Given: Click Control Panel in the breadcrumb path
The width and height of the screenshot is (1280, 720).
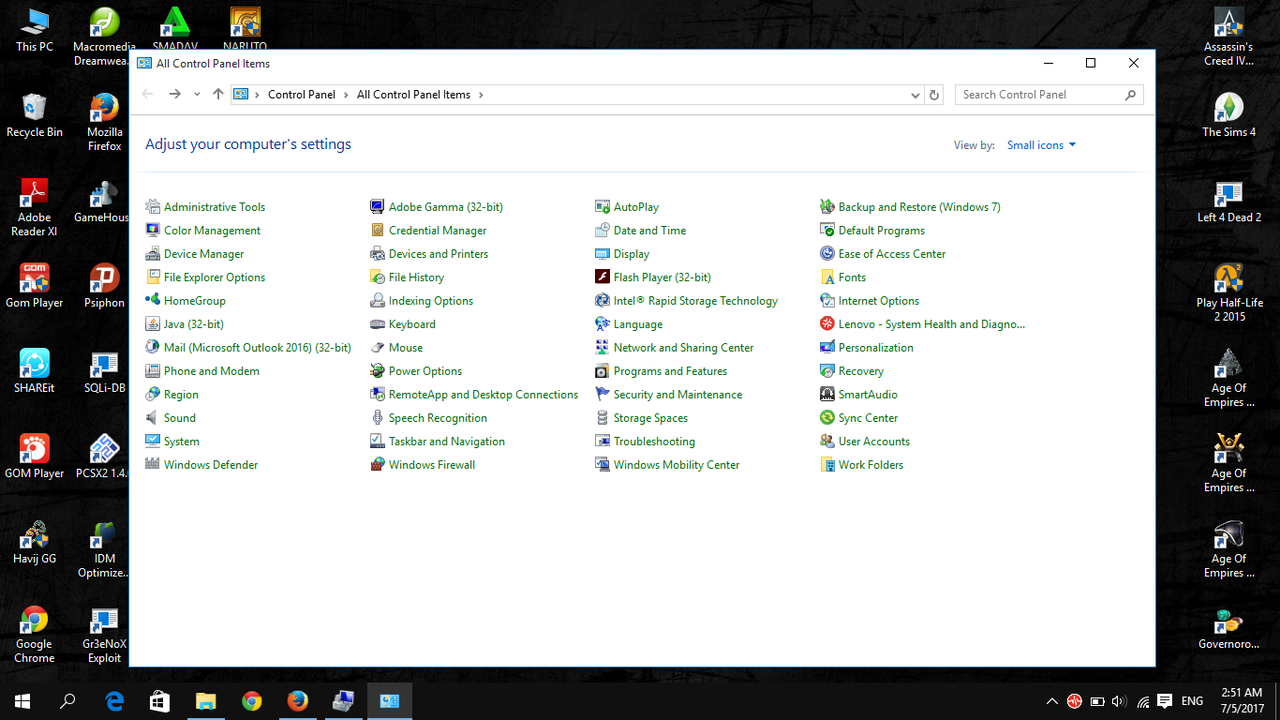Looking at the screenshot, I should tap(301, 95).
